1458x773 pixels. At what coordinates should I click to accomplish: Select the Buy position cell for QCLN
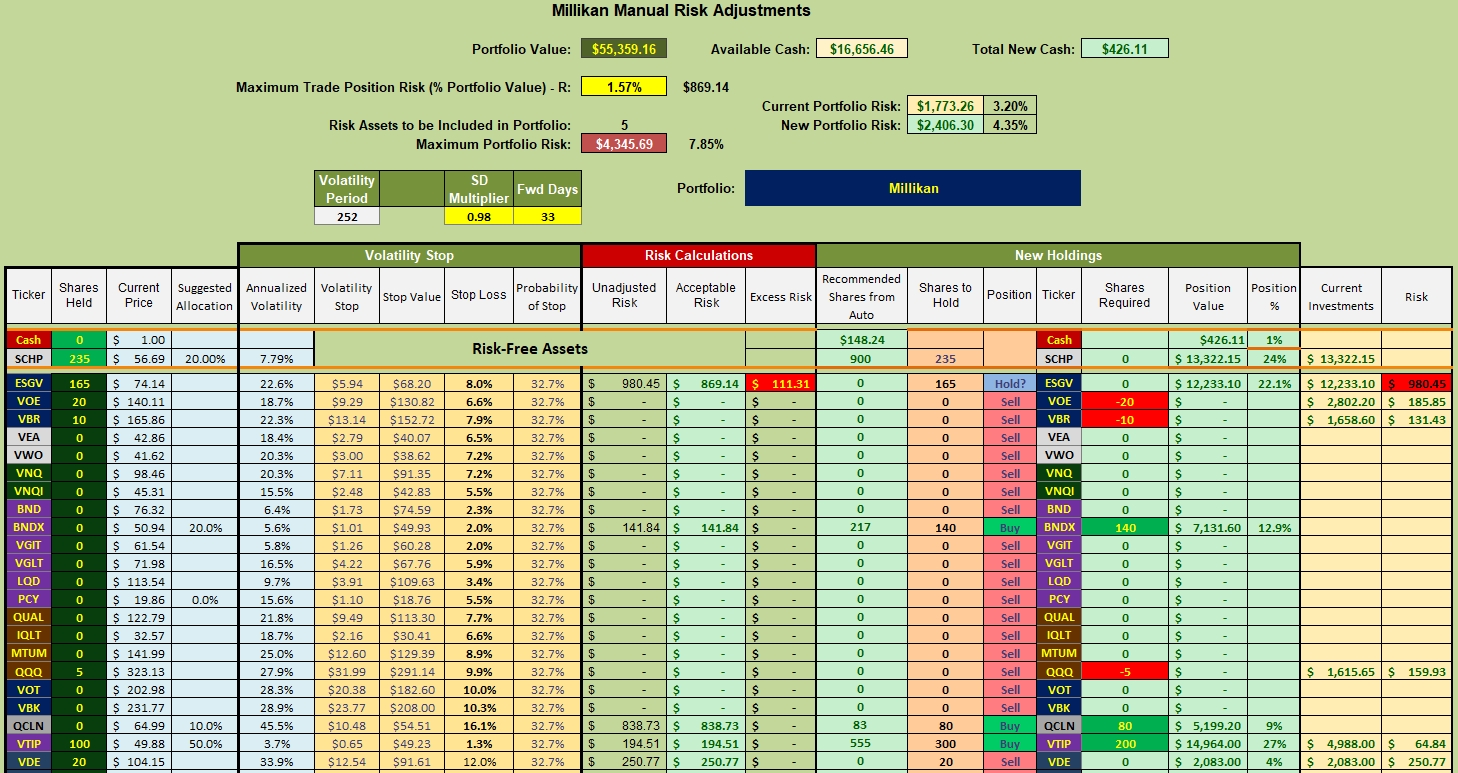[1010, 725]
